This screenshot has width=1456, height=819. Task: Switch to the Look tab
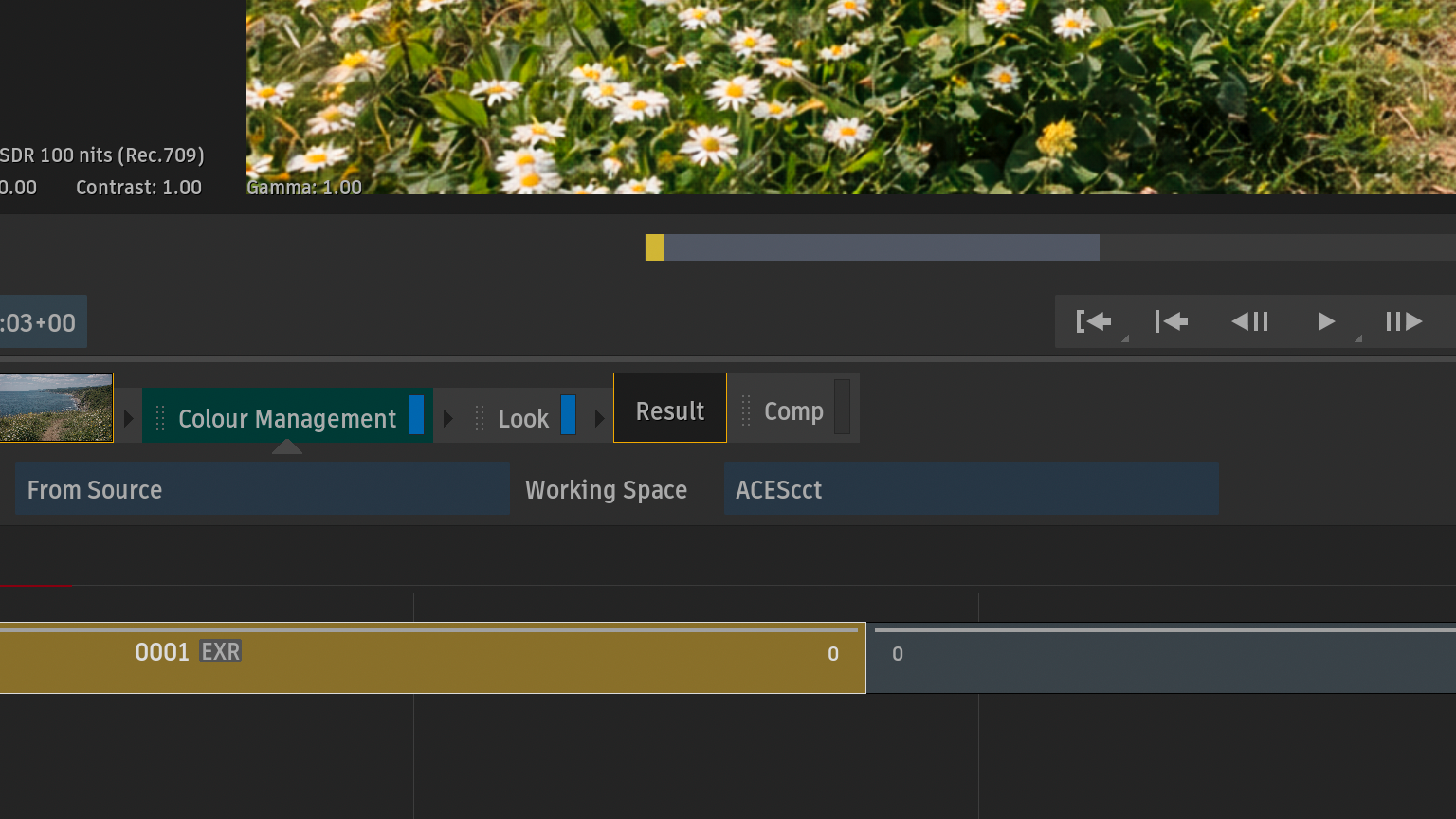coord(523,418)
